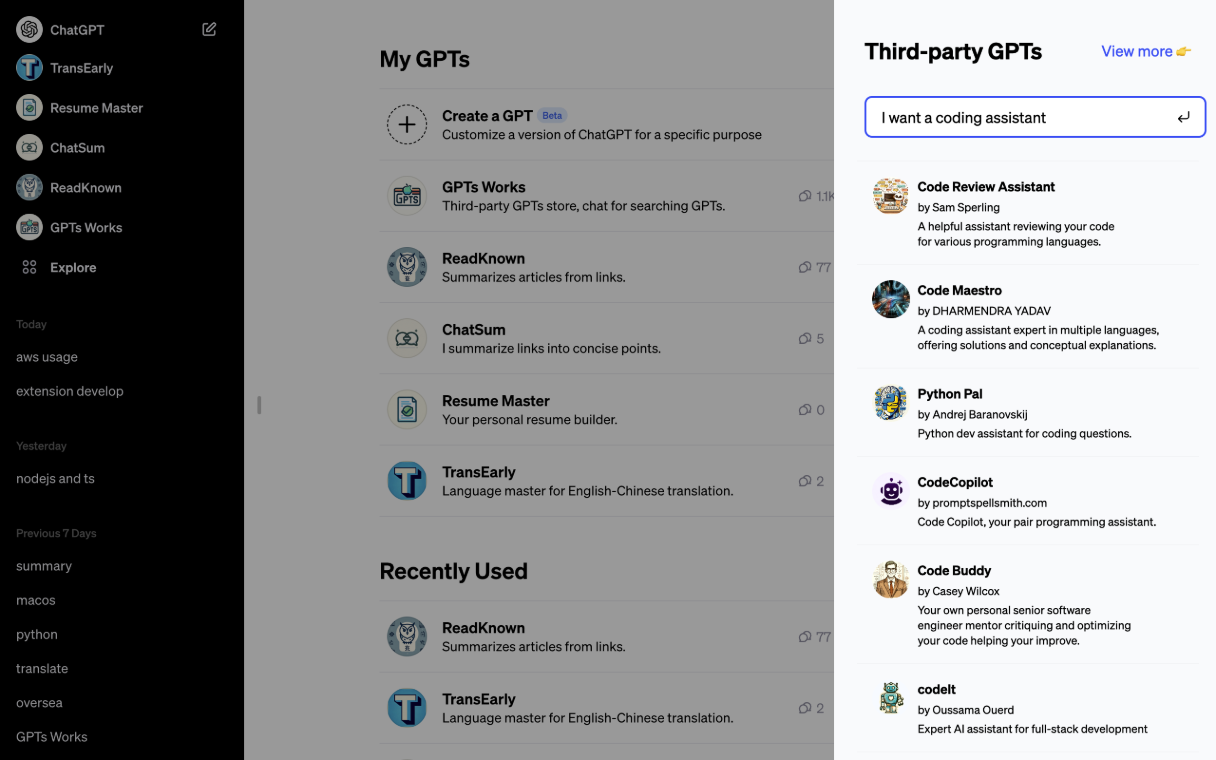The image size is (1216, 760).
Task: Click 'by Andrej Baranovskij' author text
Action: point(972,415)
